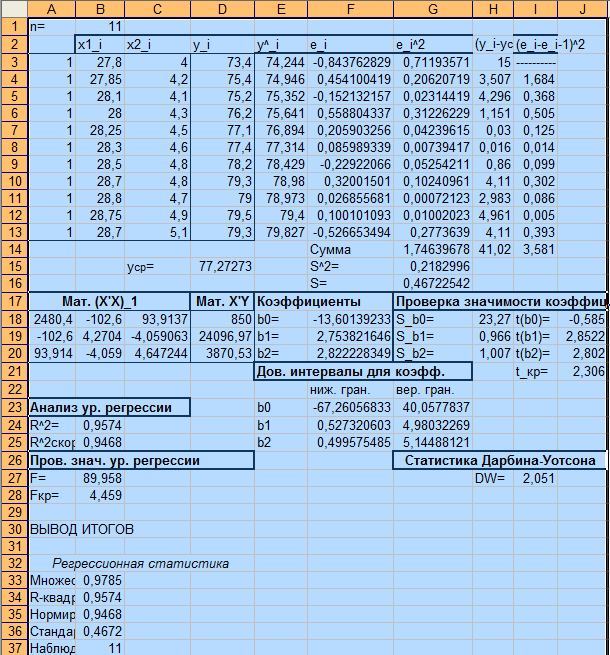
Task: Select F value 89,958
Action: (100, 478)
